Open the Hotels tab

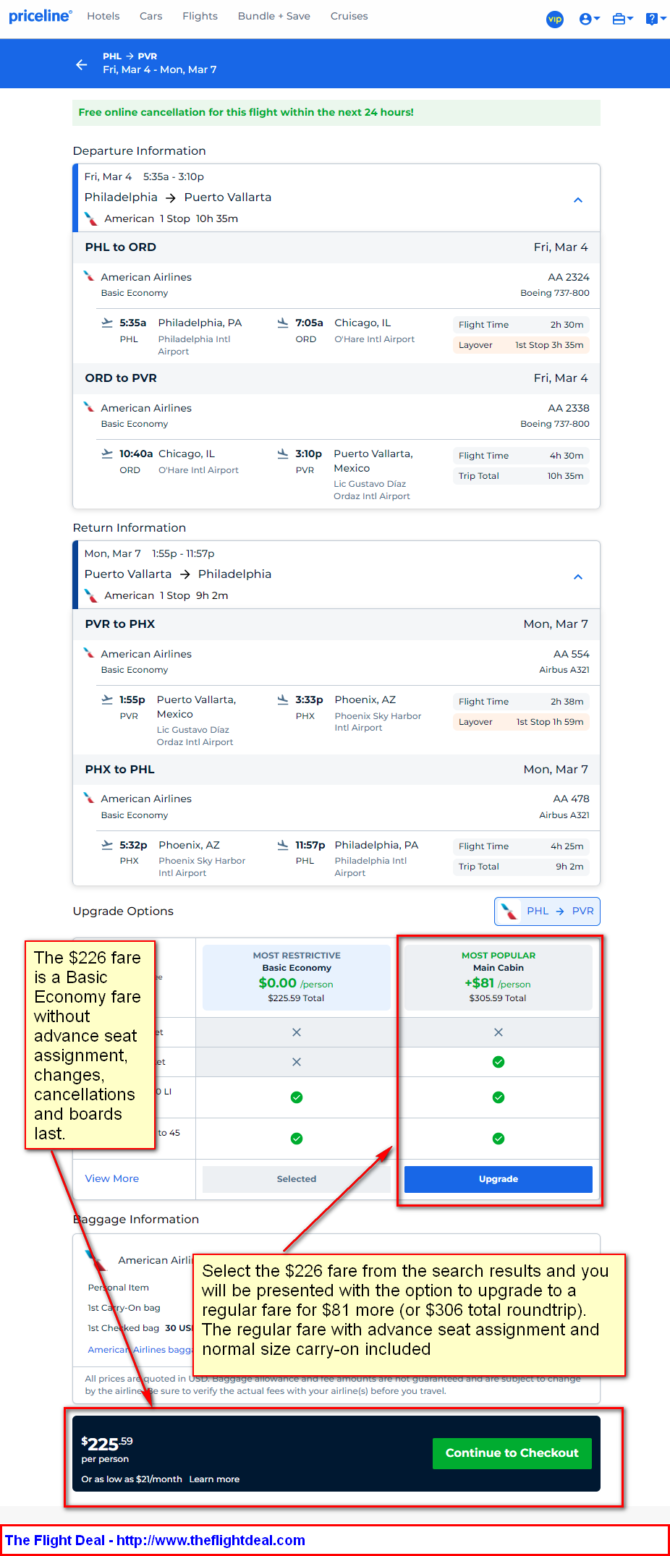(103, 16)
